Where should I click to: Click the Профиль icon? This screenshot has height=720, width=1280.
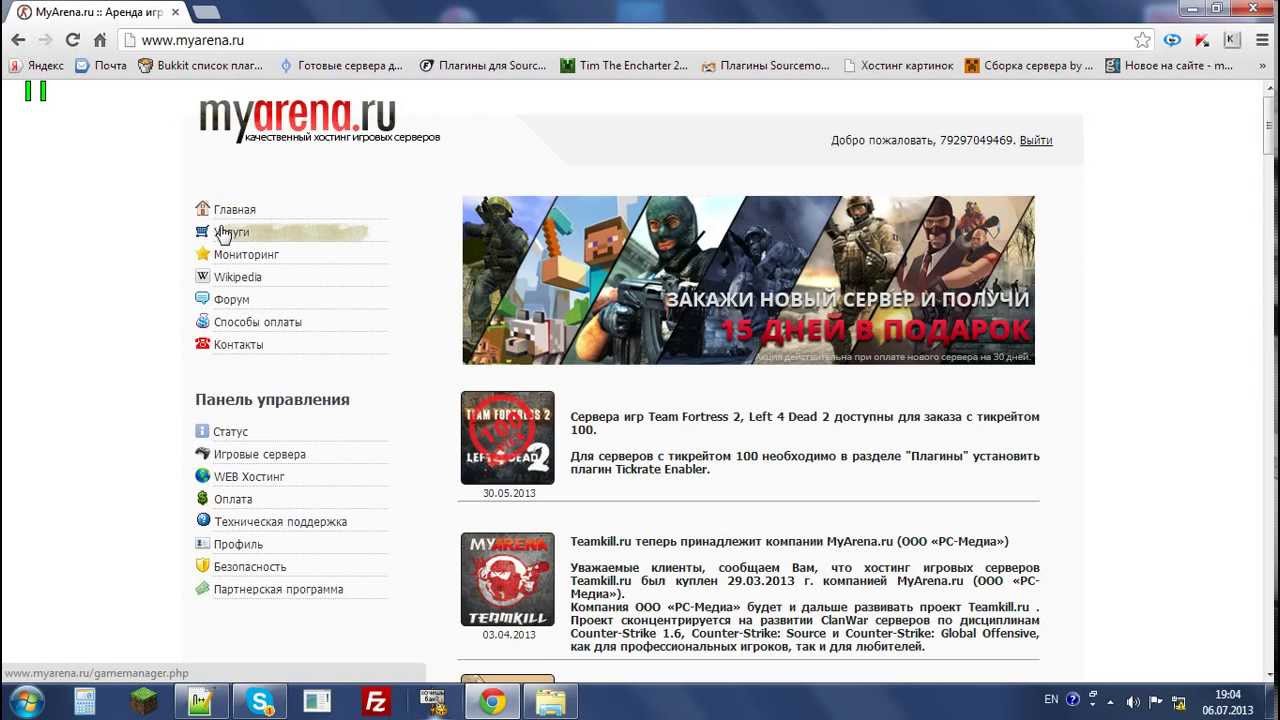(203, 543)
